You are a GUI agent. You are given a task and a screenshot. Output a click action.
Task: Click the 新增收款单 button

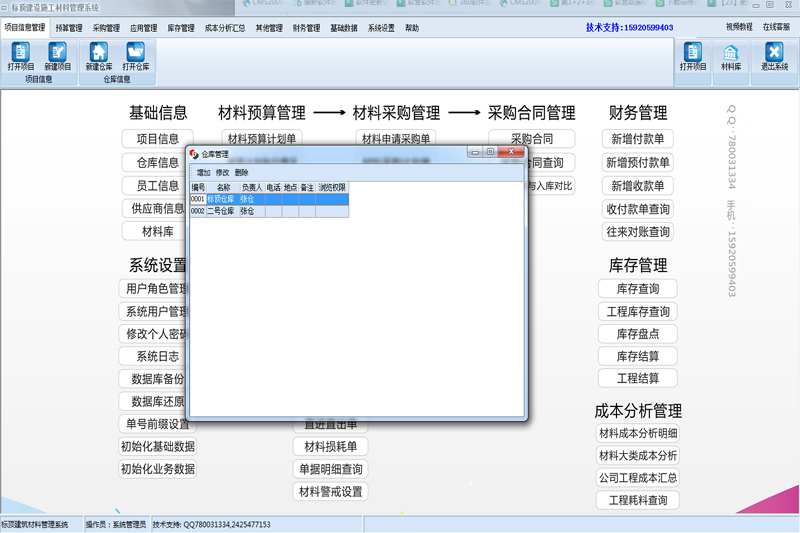pyautogui.click(x=637, y=186)
